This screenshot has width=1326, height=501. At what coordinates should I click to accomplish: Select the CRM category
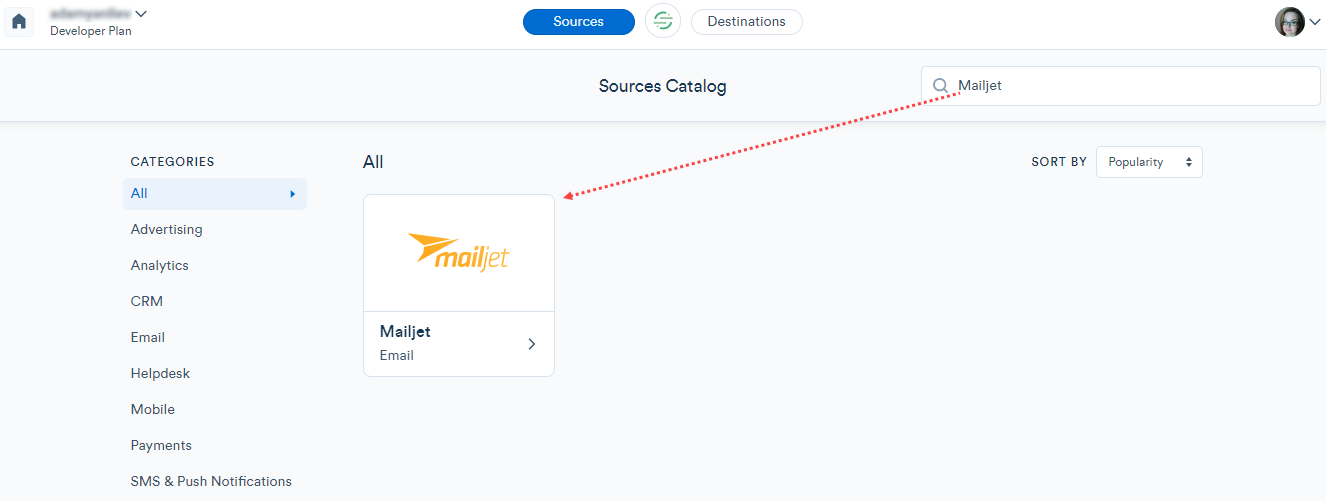(147, 302)
